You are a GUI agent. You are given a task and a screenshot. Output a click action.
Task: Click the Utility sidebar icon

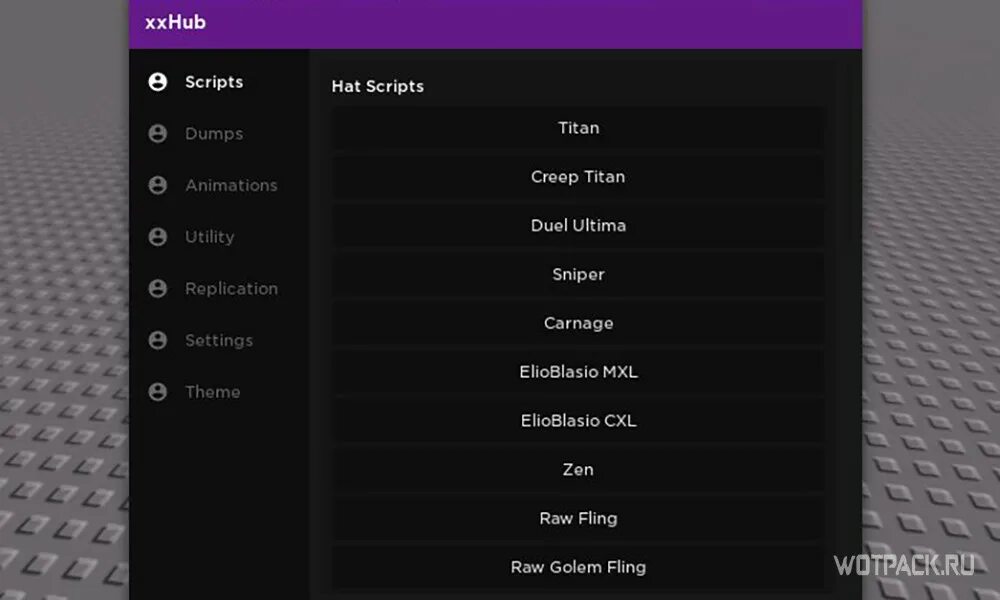[157, 237]
